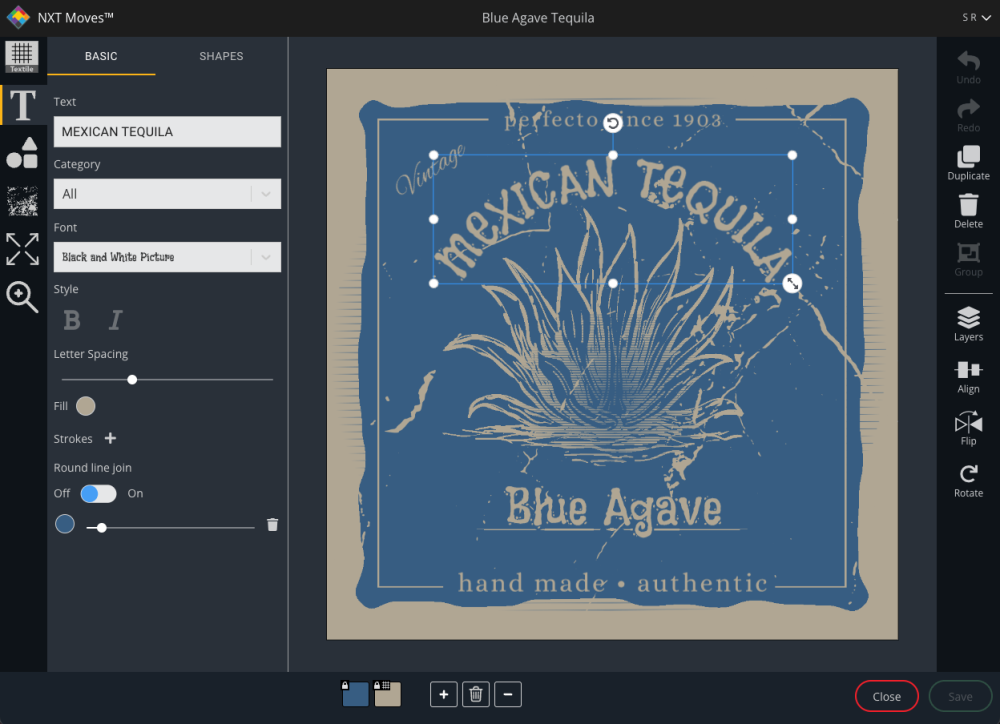The width and height of the screenshot is (1000, 724).
Task: Click the Close button
Action: point(886,696)
